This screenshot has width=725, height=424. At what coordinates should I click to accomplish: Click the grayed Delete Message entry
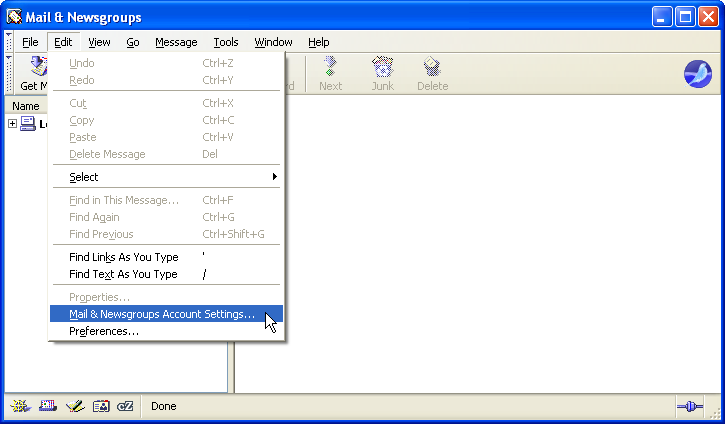[166, 154]
